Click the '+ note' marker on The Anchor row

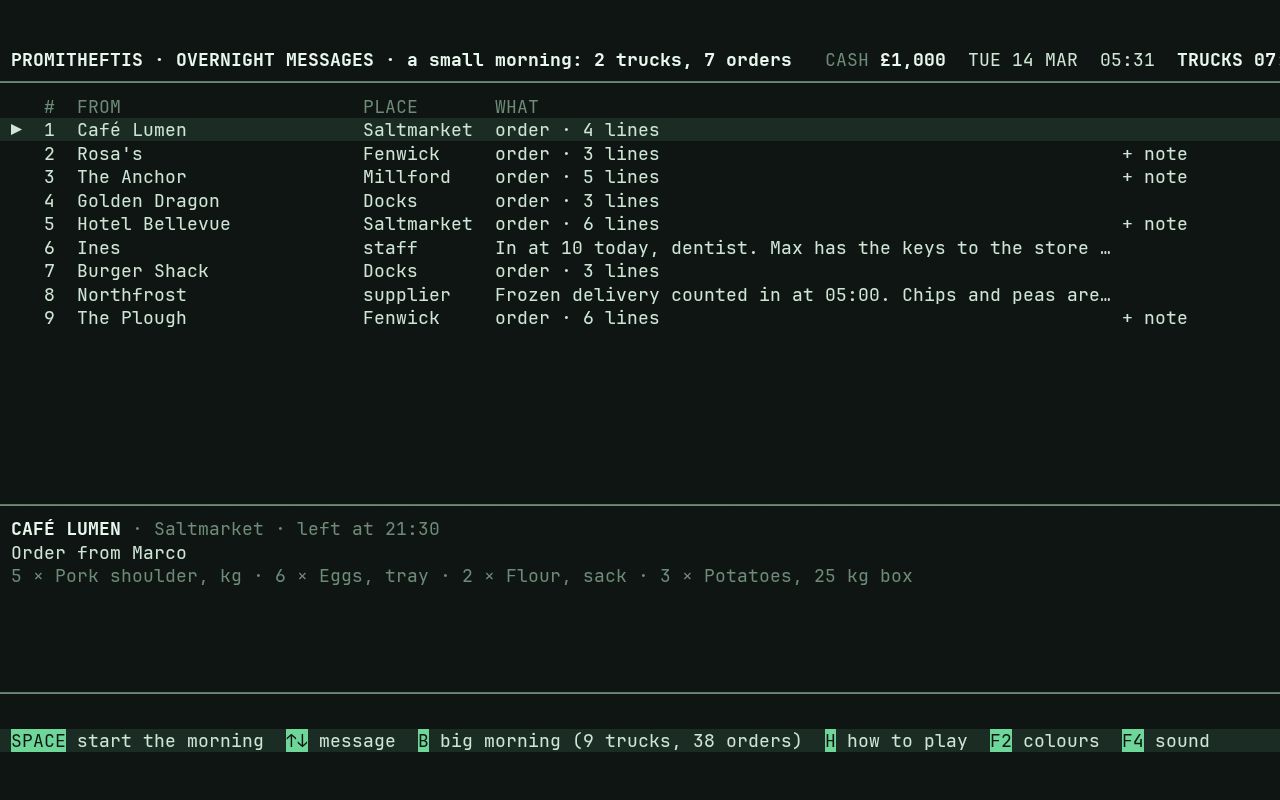1155,177
